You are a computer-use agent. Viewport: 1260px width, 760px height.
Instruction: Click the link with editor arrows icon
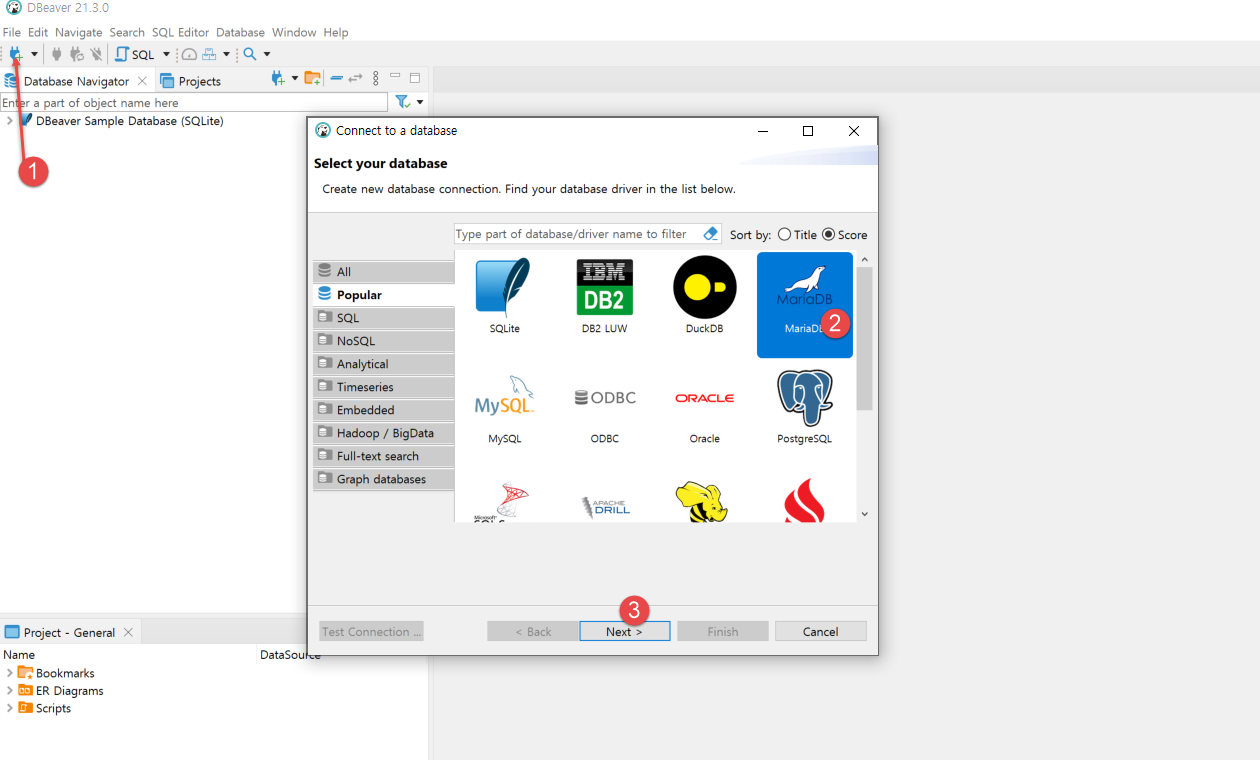355,78
